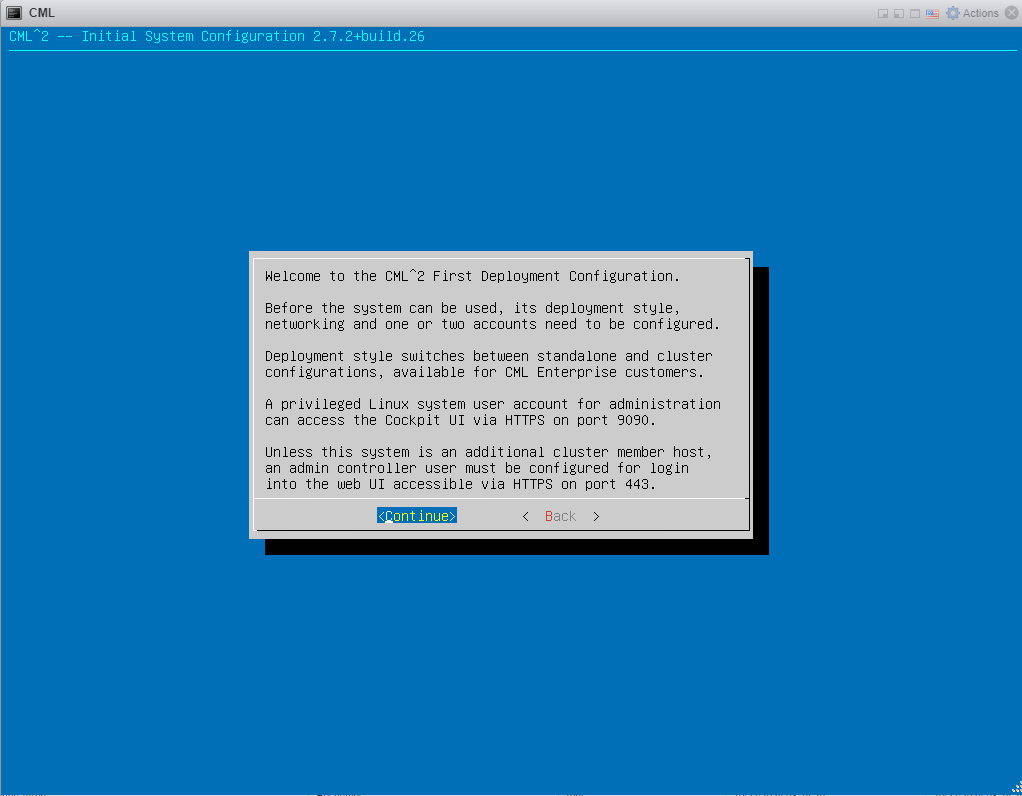
Task: Click the CML window title text
Action: coord(42,13)
